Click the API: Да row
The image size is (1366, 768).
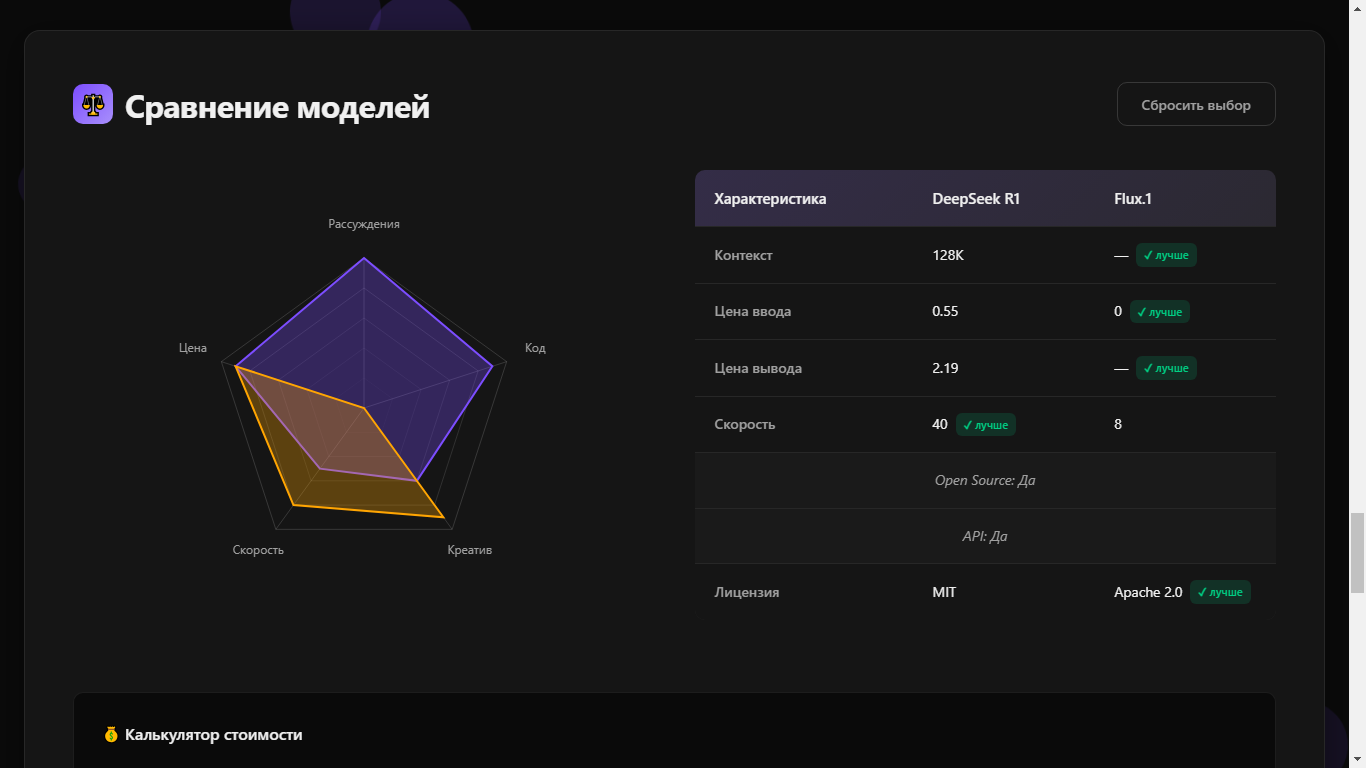[x=985, y=536]
